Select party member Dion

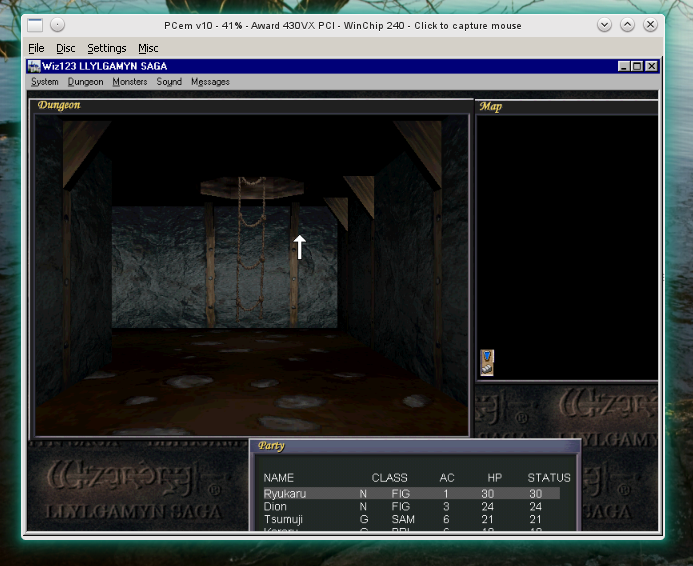pyautogui.click(x=275, y=507)
